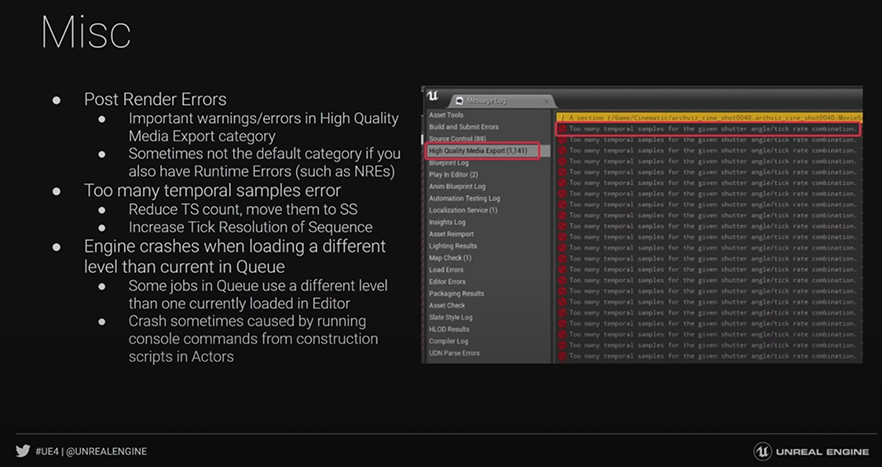
Task: Select Automation Testing Log category
Action: pos(464,198)
